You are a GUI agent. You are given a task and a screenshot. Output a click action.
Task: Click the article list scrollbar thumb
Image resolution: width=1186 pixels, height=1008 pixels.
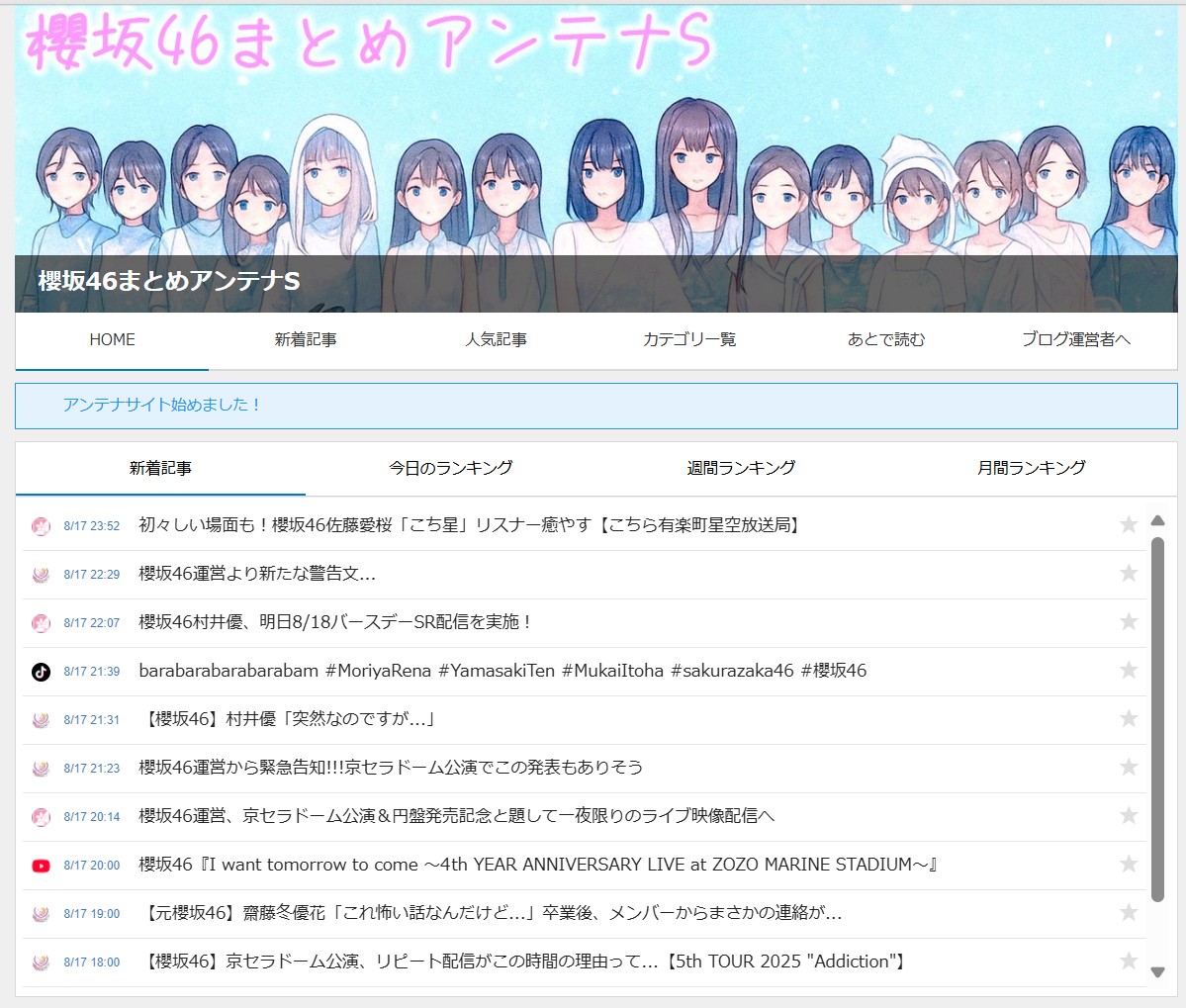(1157, 720)
